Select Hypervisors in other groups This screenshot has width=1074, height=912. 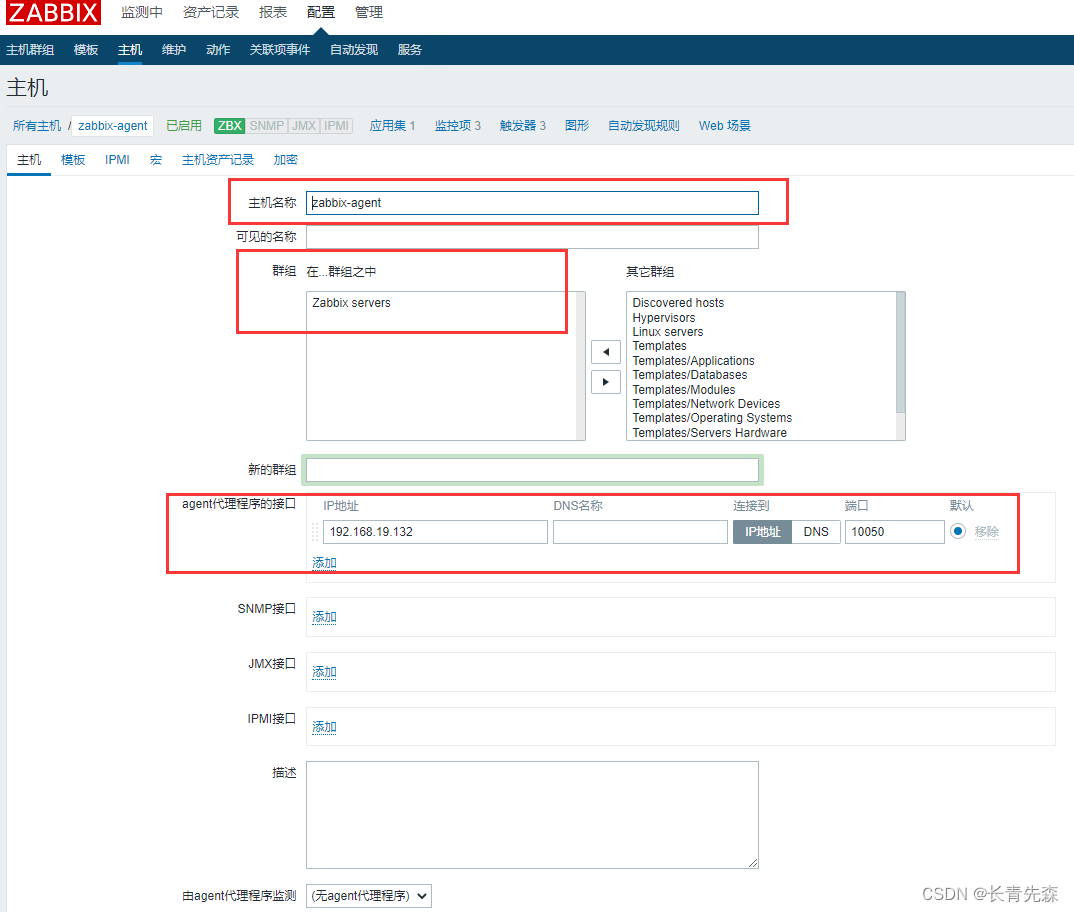point(664,318)
